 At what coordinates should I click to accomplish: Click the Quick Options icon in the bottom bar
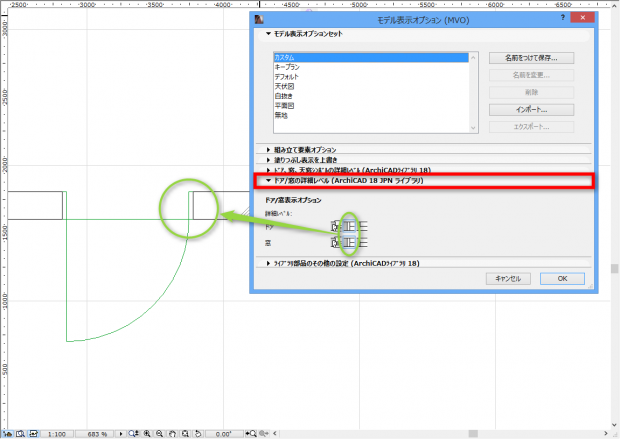coord(8,434)
